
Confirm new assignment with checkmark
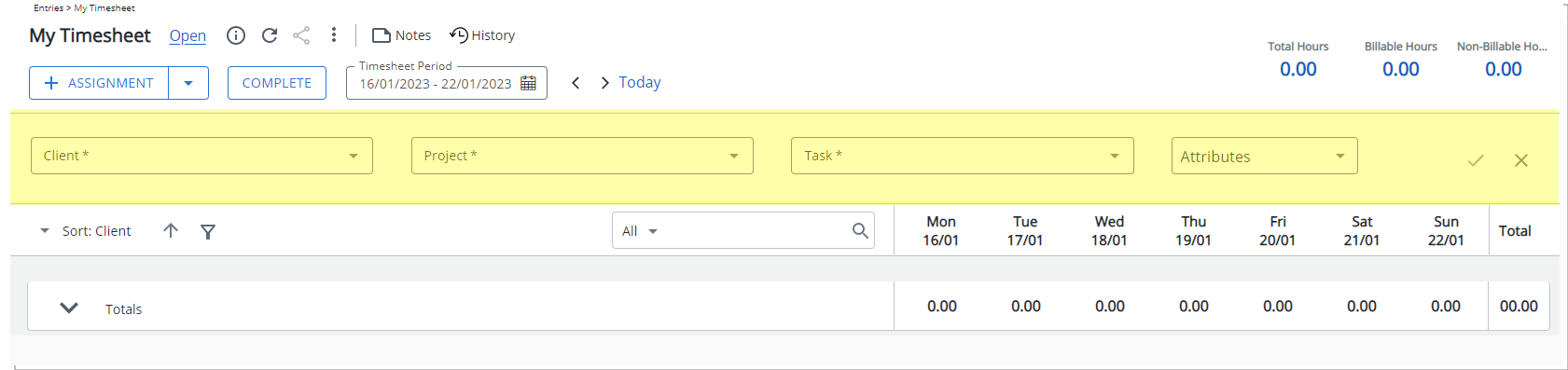pos(1476,160)
